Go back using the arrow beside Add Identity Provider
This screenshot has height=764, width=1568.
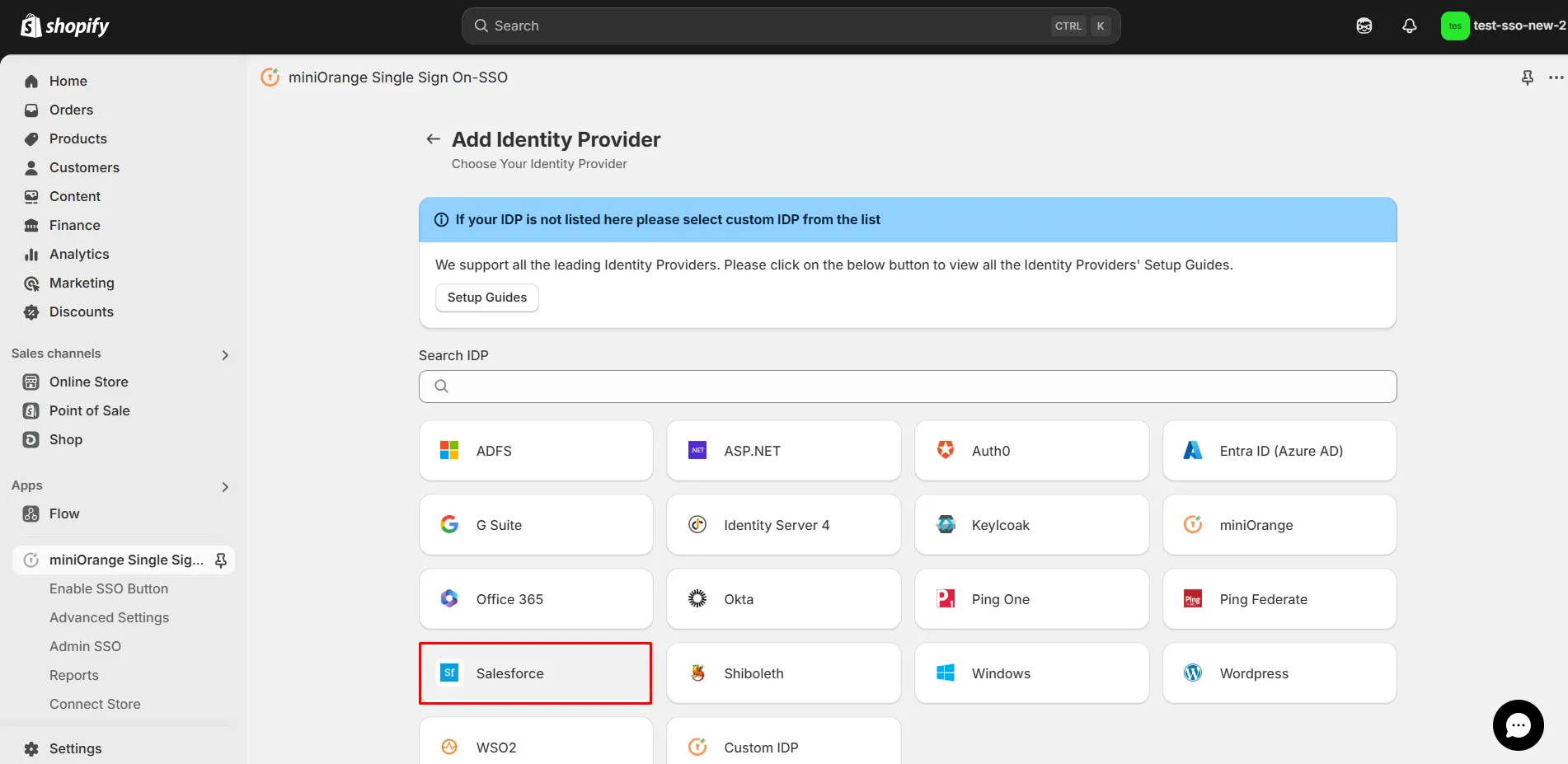[433, 139]
